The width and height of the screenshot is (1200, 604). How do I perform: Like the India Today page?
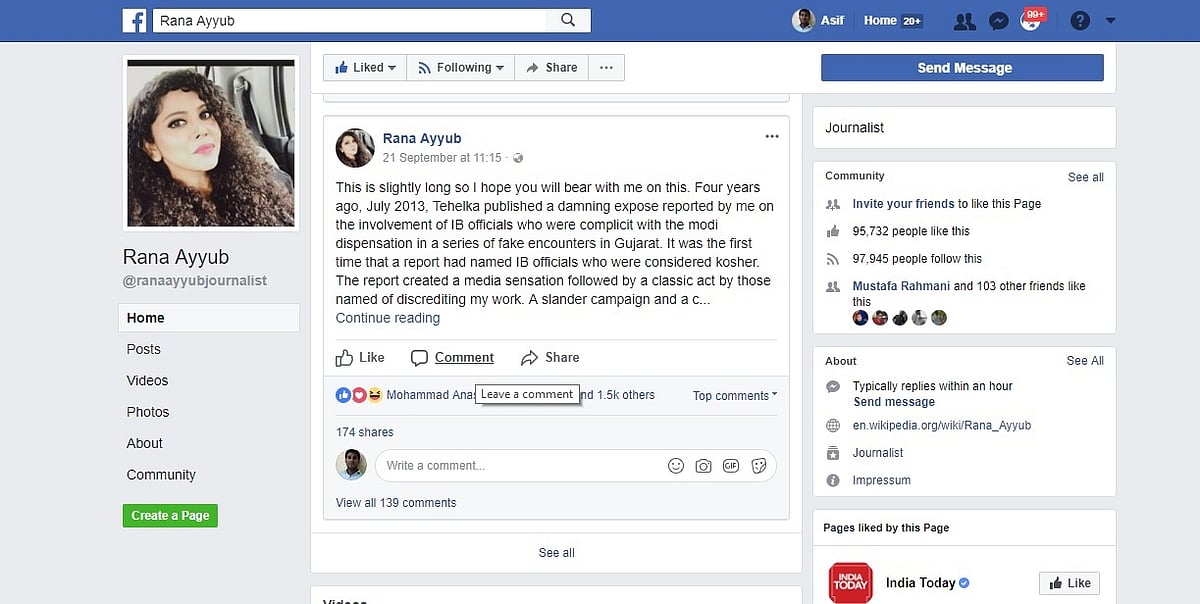point(1069,583)
